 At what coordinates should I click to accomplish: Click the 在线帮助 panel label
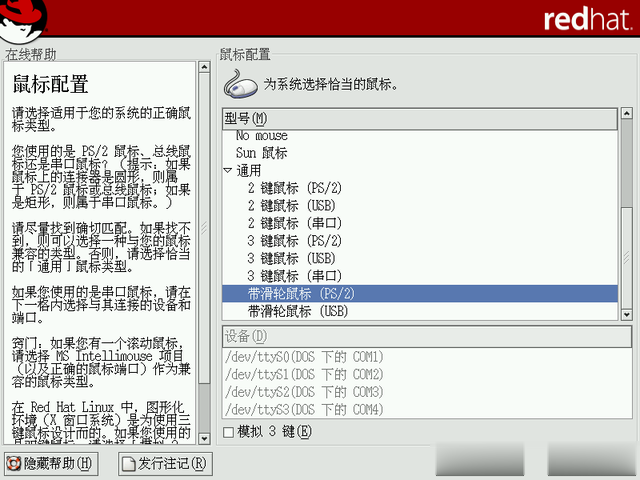pos(31,54)
